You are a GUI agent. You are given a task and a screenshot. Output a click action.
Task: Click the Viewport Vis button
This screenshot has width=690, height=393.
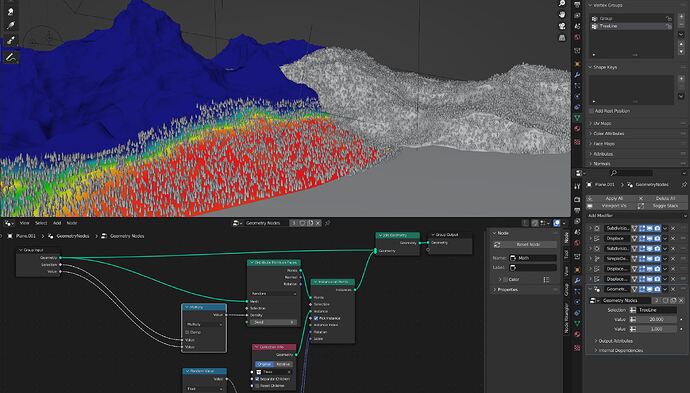point(611,206)
